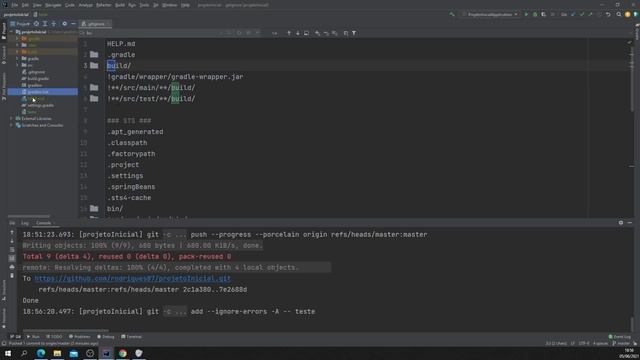
Task: Click folder gutter icon beside bin/ line
Action: coord(94,208)
